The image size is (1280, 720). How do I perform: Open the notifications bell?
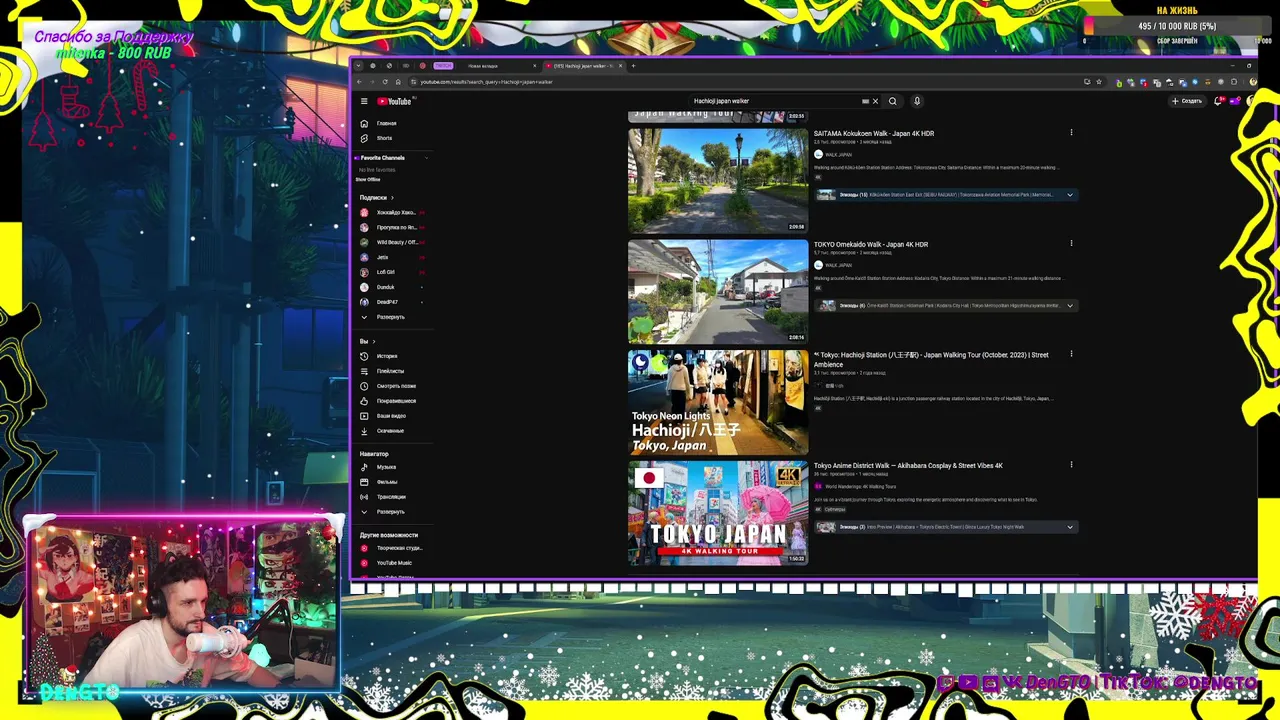pyautogui.click(x=1218, y=101)
